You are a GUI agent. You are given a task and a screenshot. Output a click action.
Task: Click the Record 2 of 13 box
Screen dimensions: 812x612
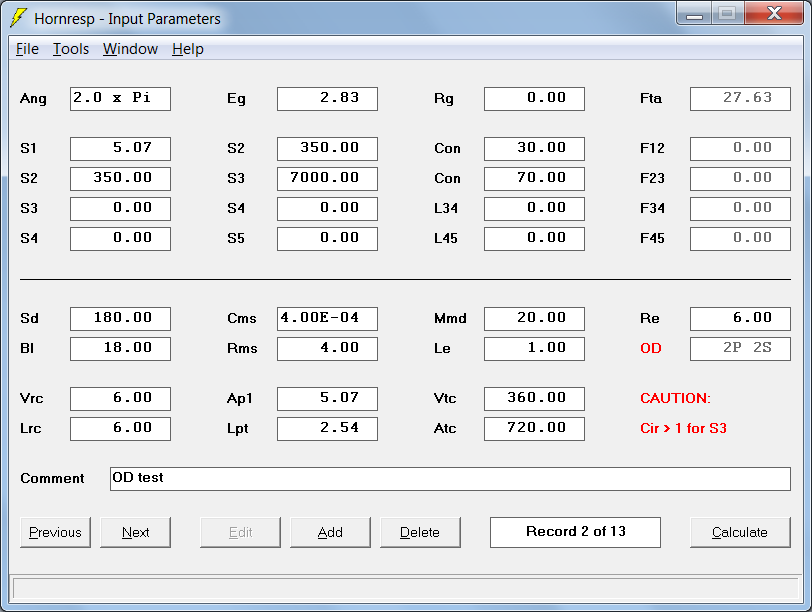[x=575, y=532]
